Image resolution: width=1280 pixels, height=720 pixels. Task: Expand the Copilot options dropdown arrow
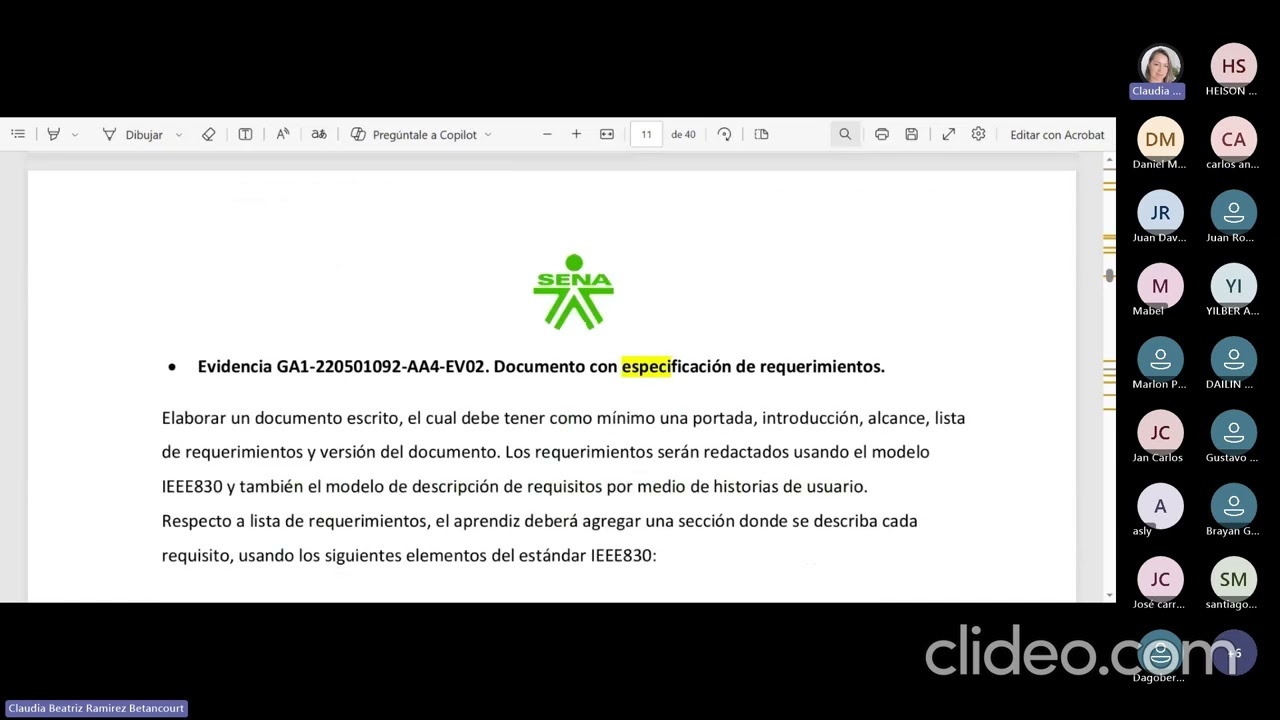(x=488, y=134)
